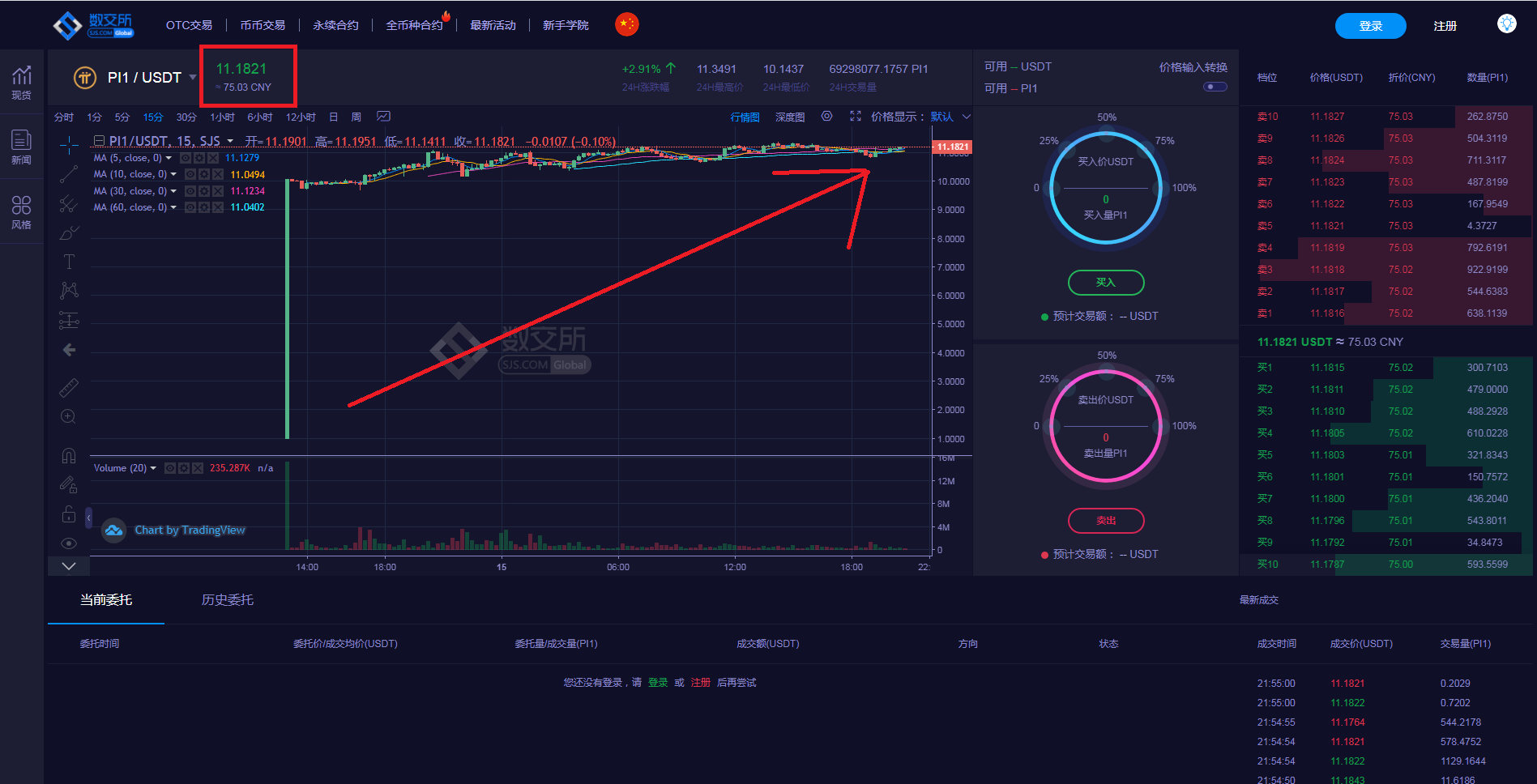Click the green 买入 button

click(x=1106, y=283)
